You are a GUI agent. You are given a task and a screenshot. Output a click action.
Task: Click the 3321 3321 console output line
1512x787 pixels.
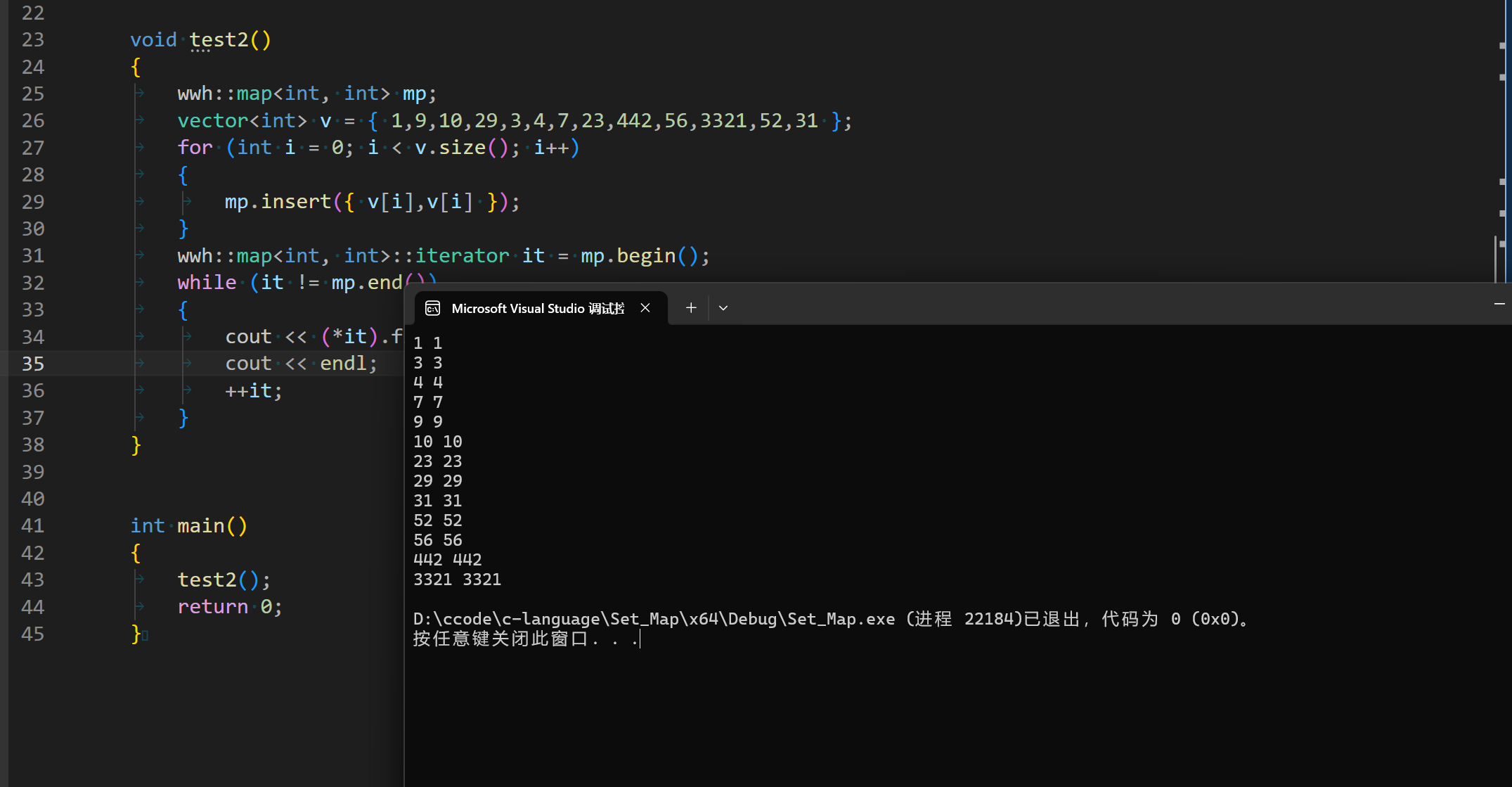tap(457, 580)
